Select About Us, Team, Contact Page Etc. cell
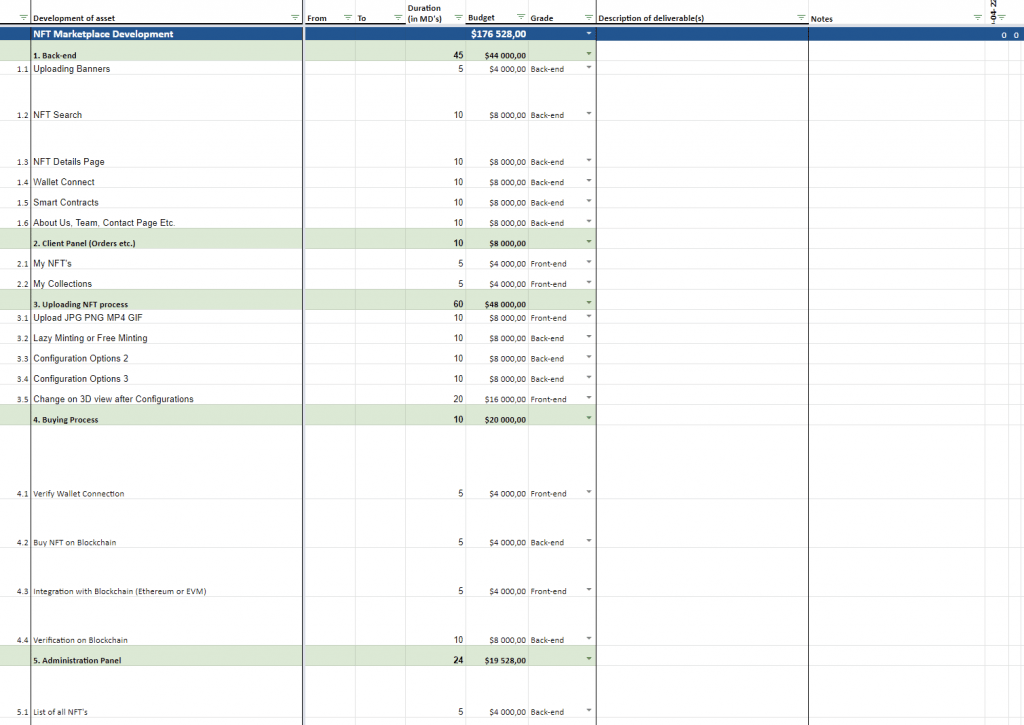The image size is (1024, 725). coord(167,219)
